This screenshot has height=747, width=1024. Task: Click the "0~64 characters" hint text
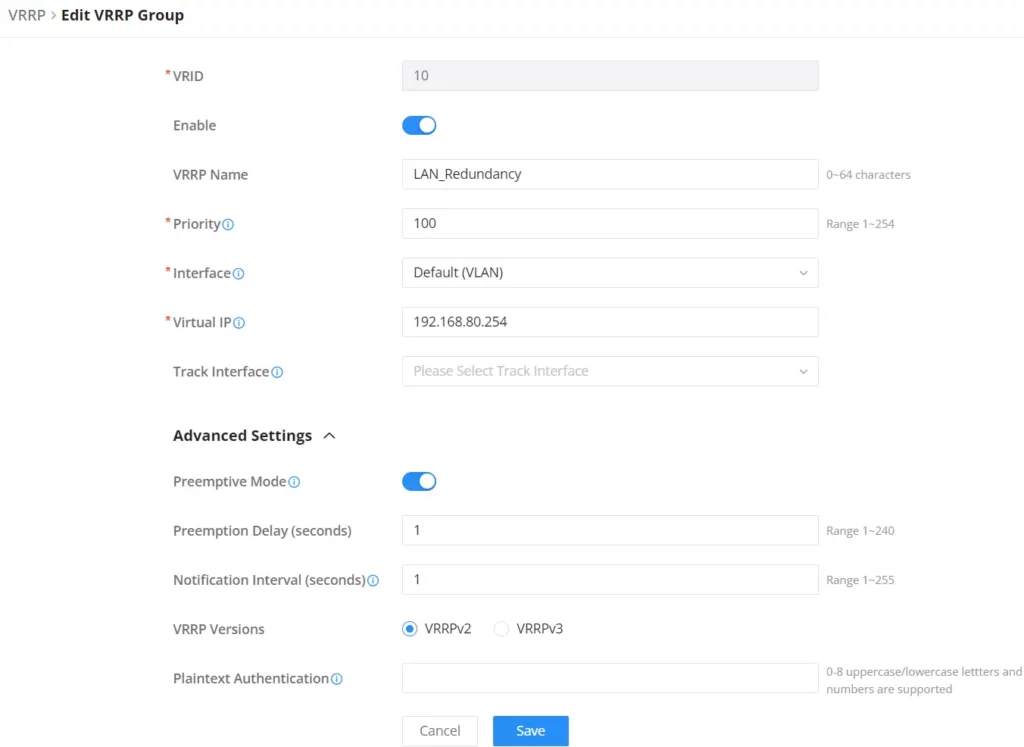pyautogui.click(x=868, y=175)
